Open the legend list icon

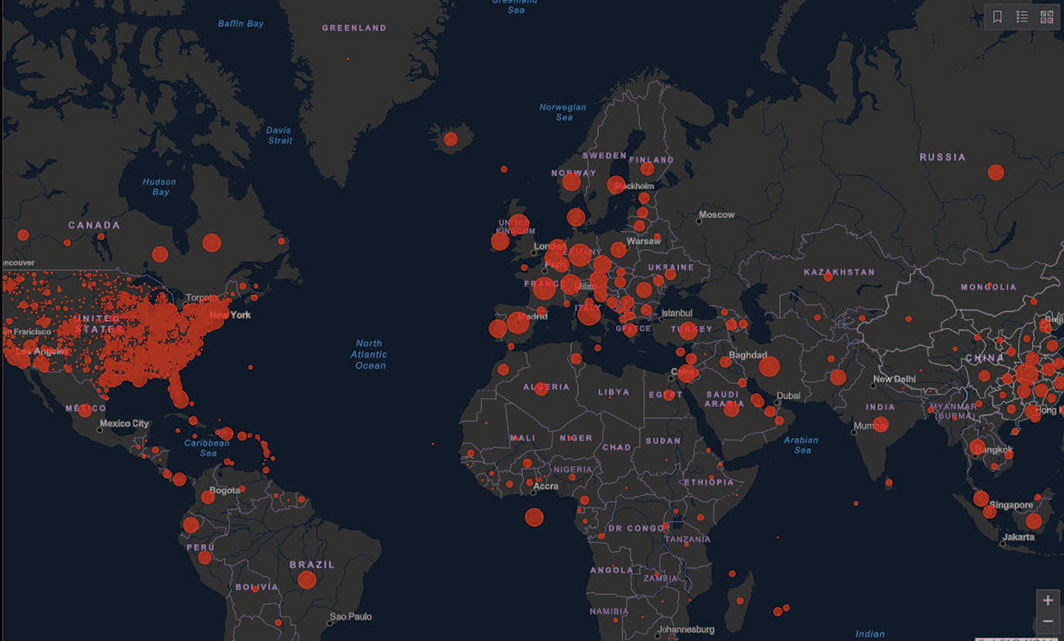tap(1022, 17)
